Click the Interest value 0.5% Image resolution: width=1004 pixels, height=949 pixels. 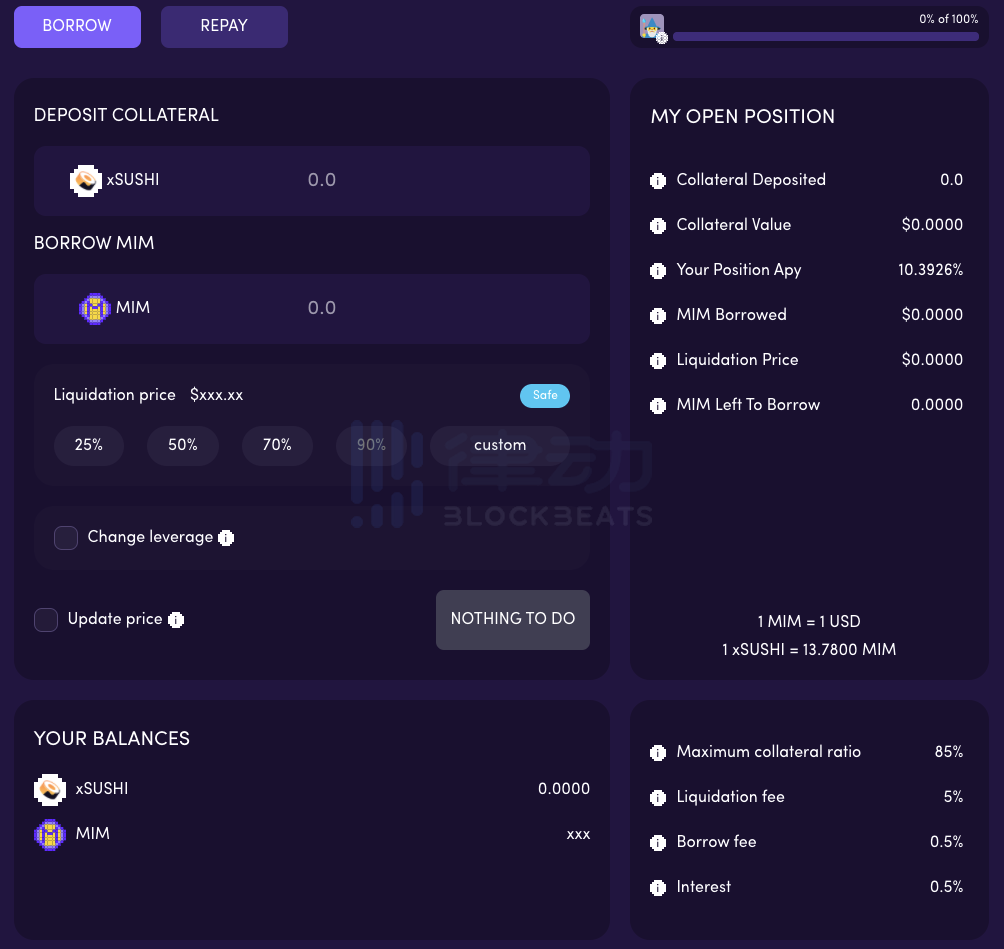click(946, 887)
